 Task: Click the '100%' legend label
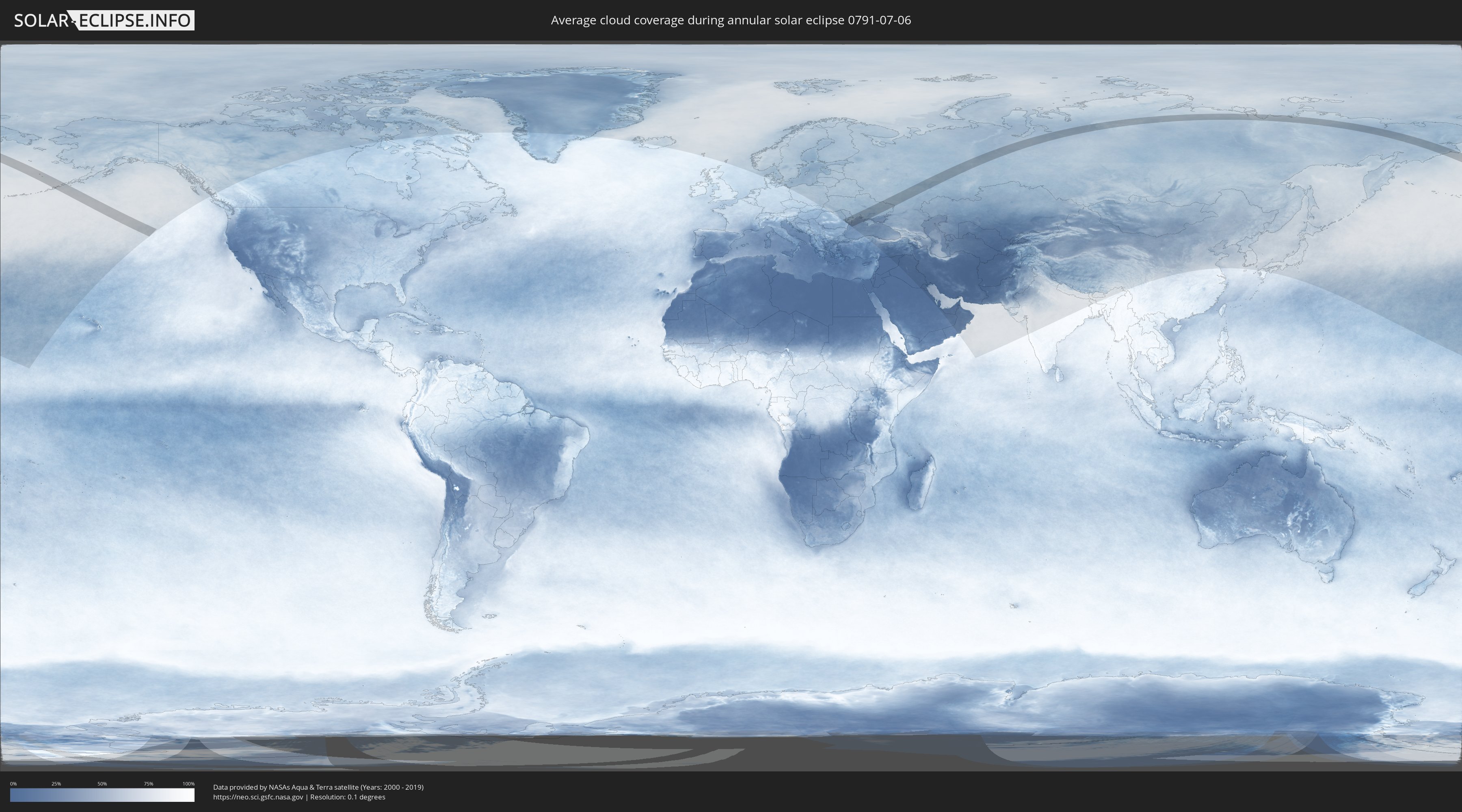(x=188, y=784)
